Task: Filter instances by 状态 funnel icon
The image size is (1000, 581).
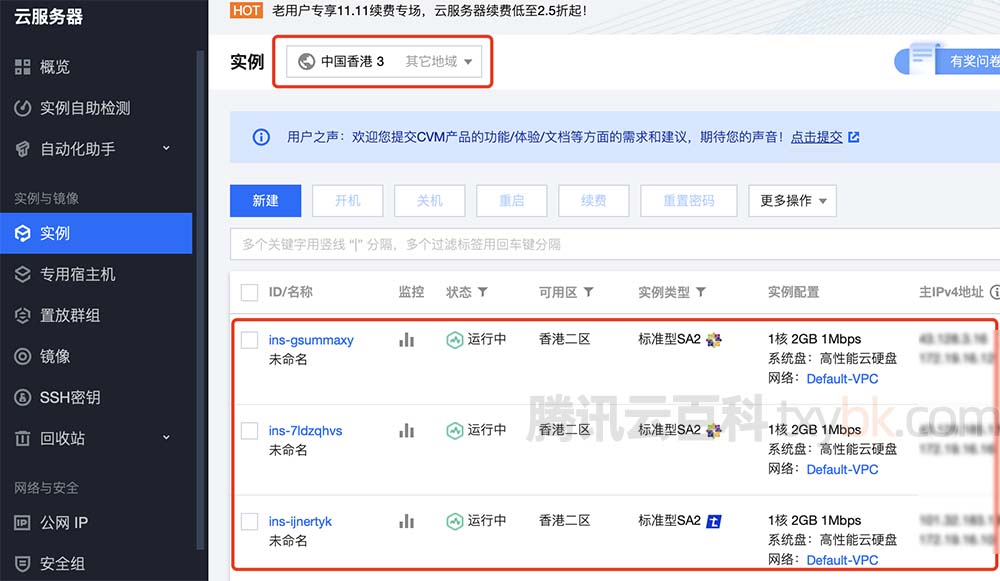Action: [x=483, y=292]
